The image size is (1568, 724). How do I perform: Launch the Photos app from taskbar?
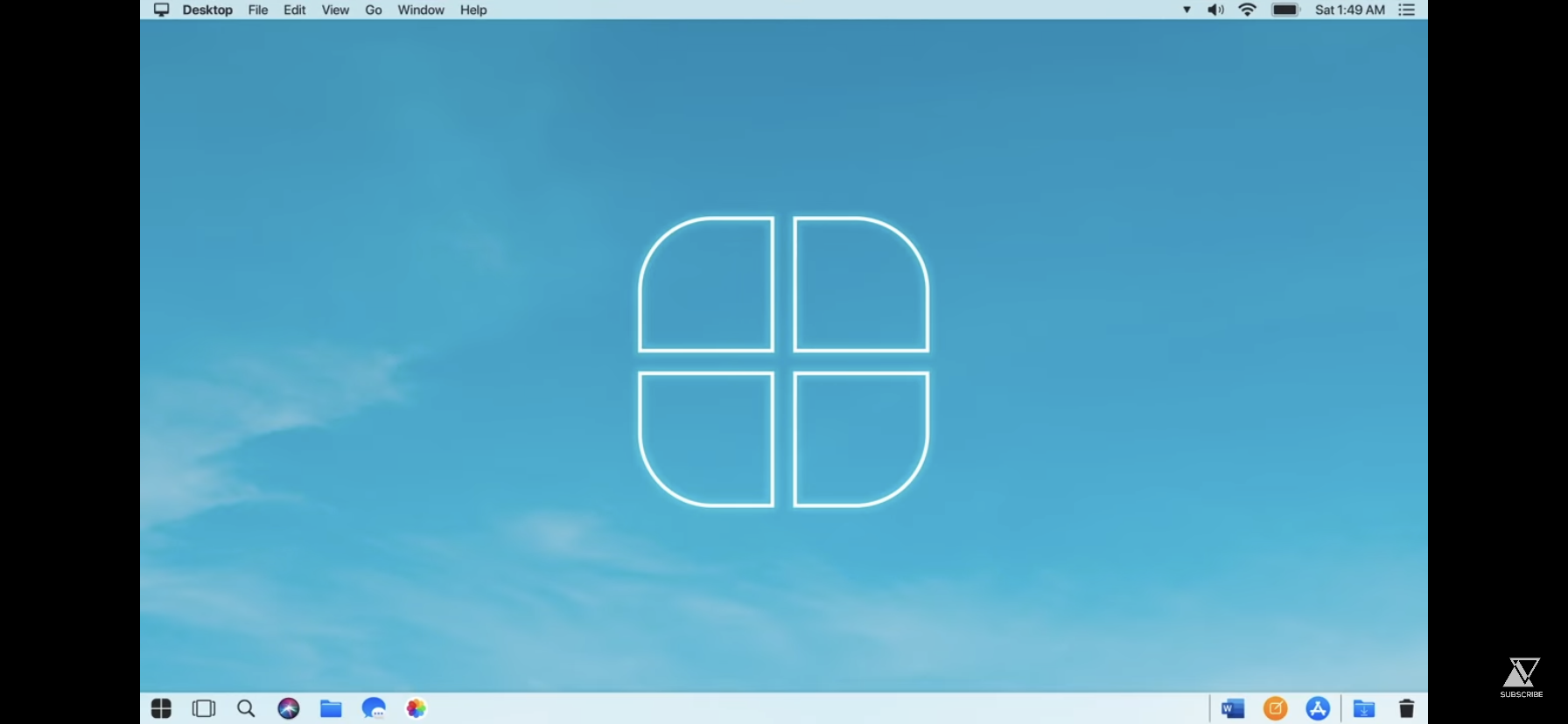click(x=416, y=708)
